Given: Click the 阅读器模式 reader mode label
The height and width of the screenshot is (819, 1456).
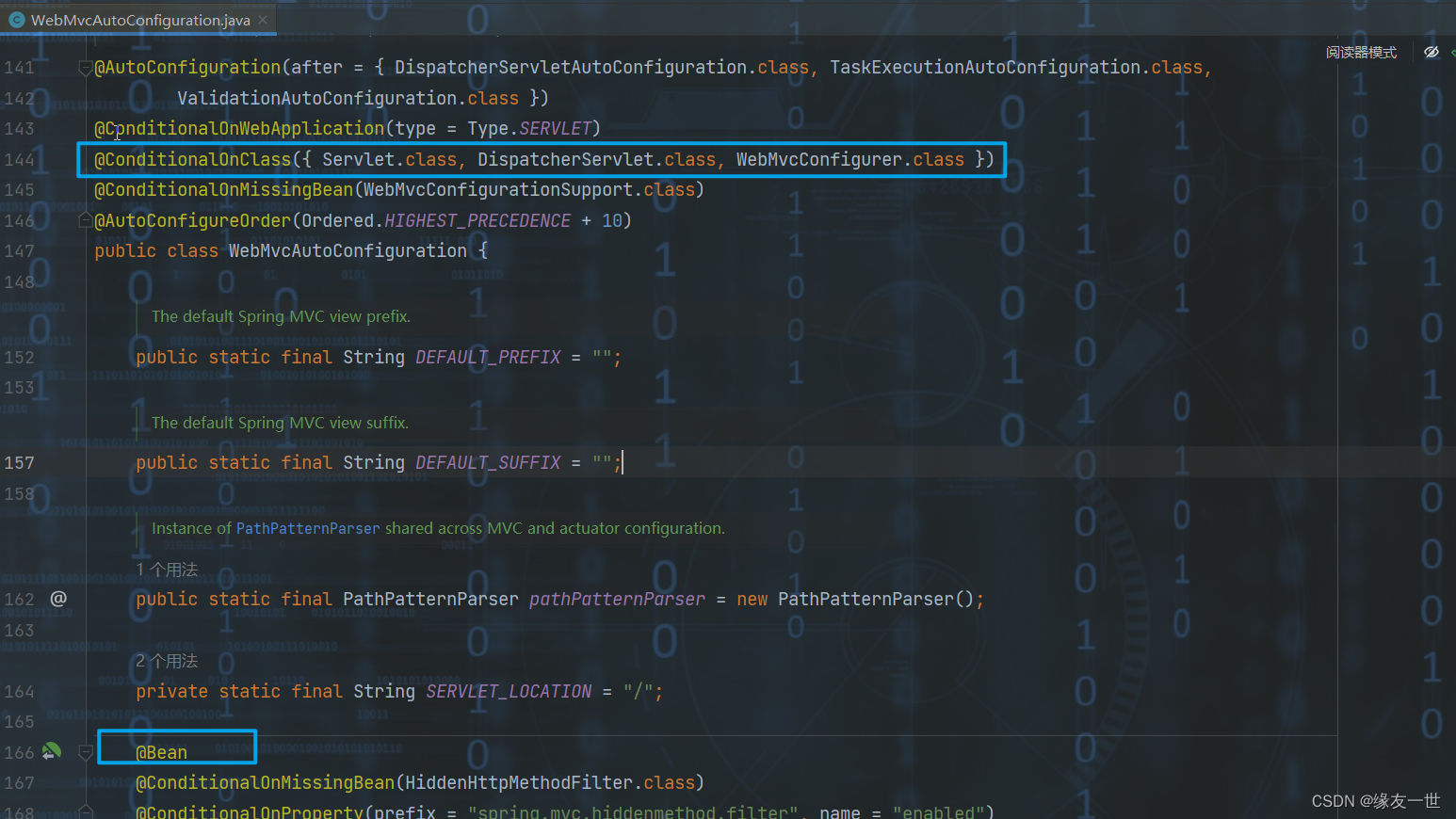Looking at the screenshot, I should tap(1361, 53).
